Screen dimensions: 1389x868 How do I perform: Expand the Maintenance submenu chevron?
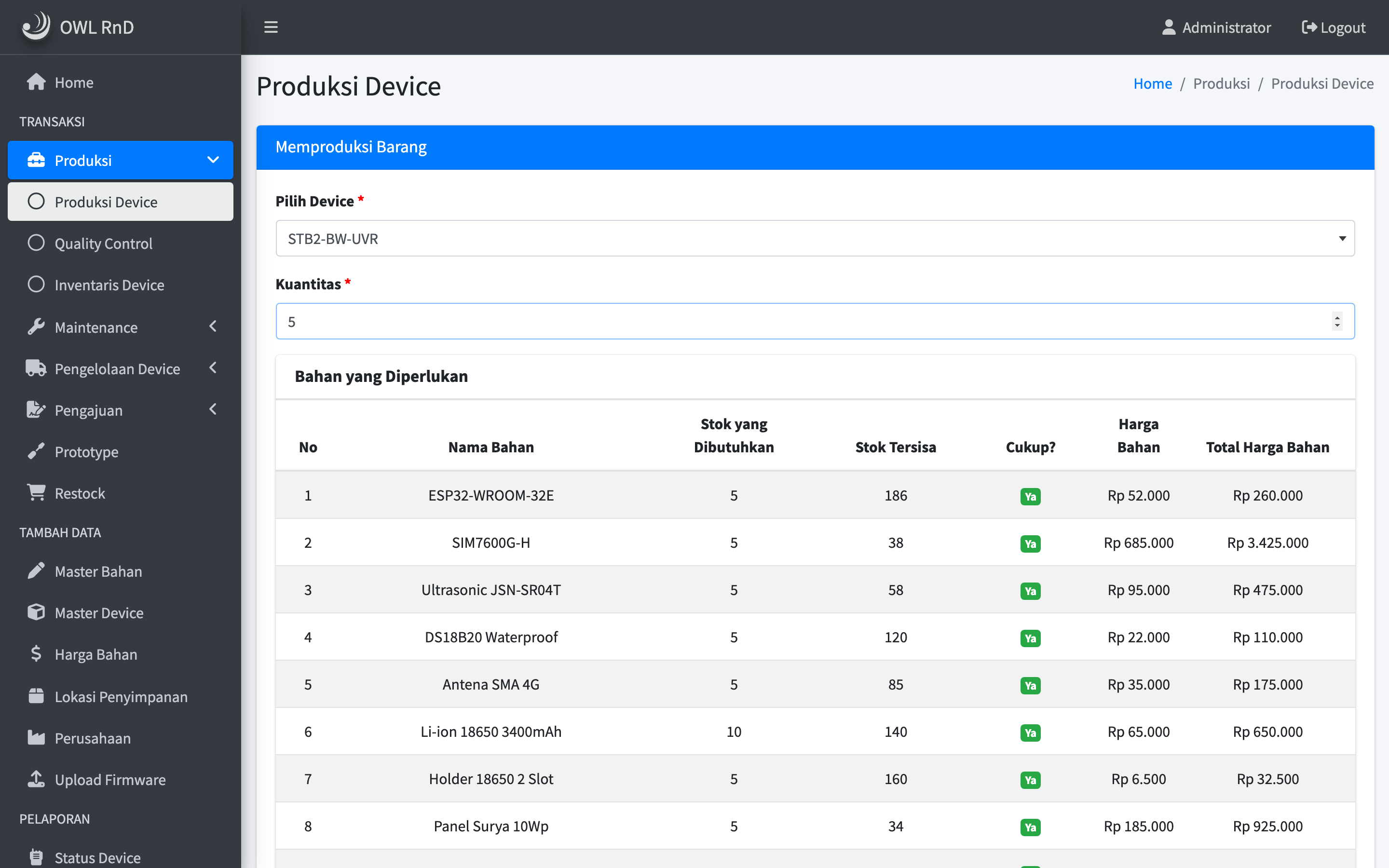click(x=213, y=326)
